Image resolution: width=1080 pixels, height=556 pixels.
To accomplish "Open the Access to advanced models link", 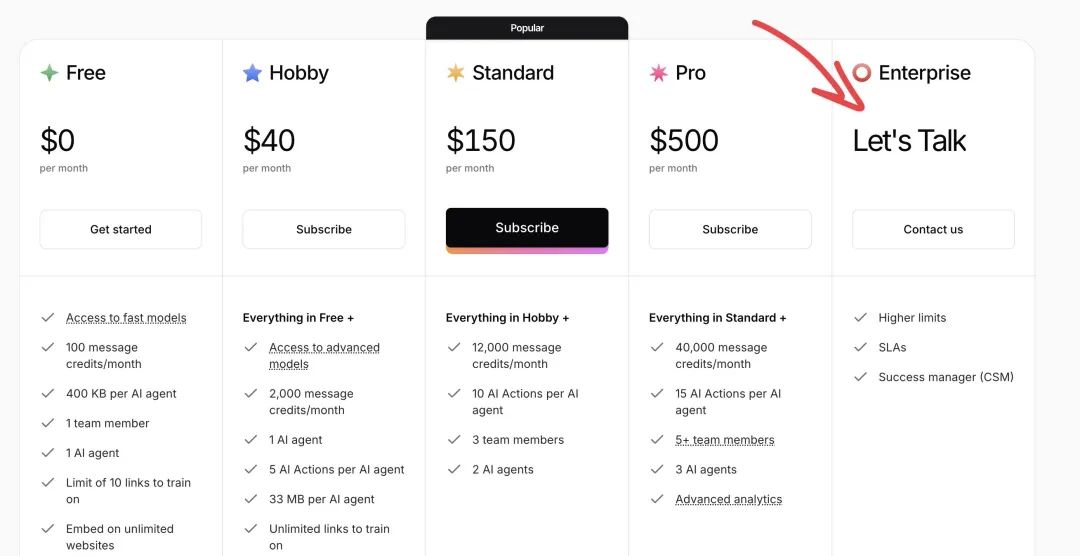I will [x=324, y=348].
